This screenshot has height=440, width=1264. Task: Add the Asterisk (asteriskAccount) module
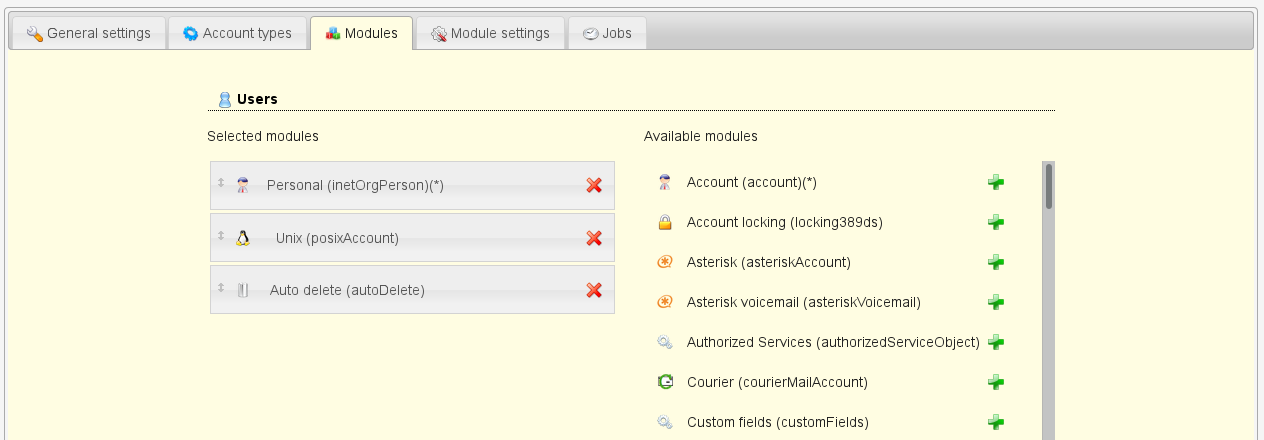(995, 262)
